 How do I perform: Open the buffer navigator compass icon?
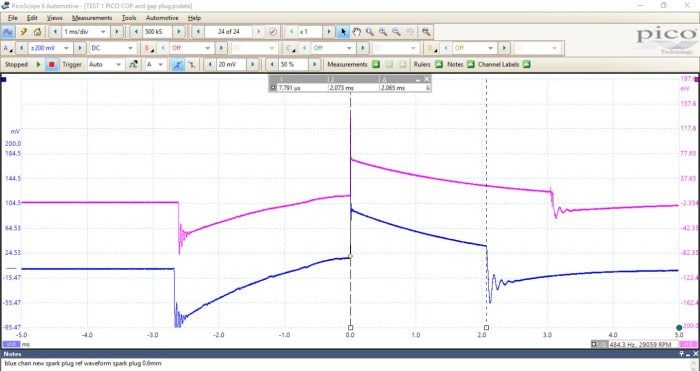273,32
